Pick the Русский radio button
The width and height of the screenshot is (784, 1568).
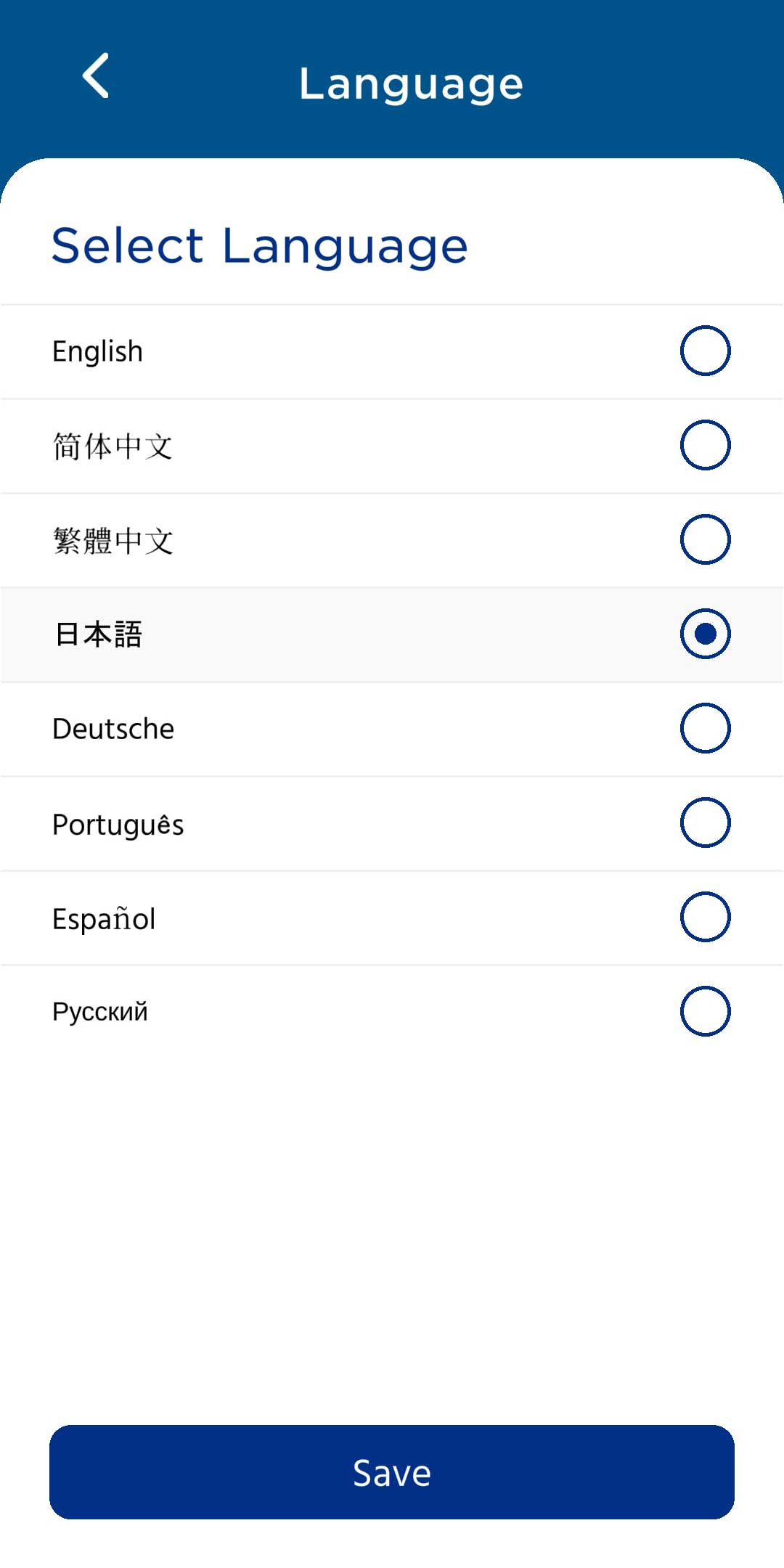705,1011
